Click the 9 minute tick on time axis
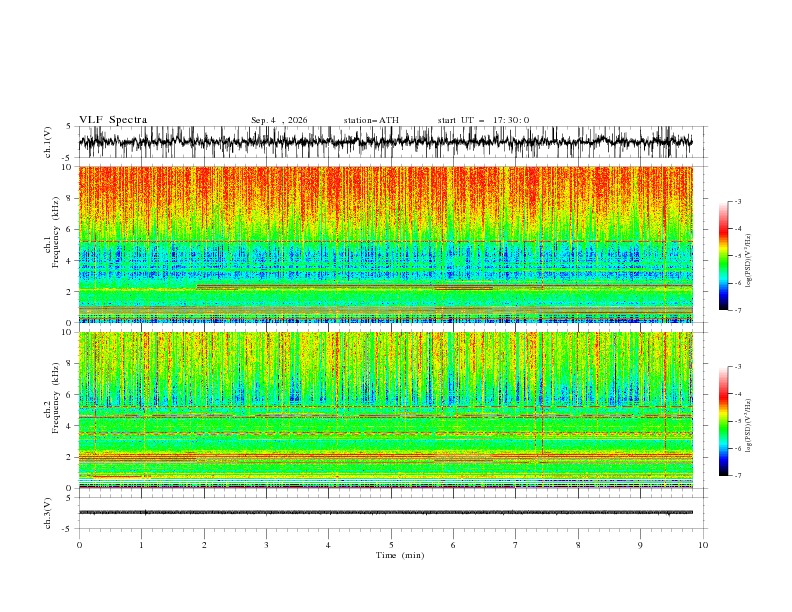792x612 pixels. click(x=640, y=545)
